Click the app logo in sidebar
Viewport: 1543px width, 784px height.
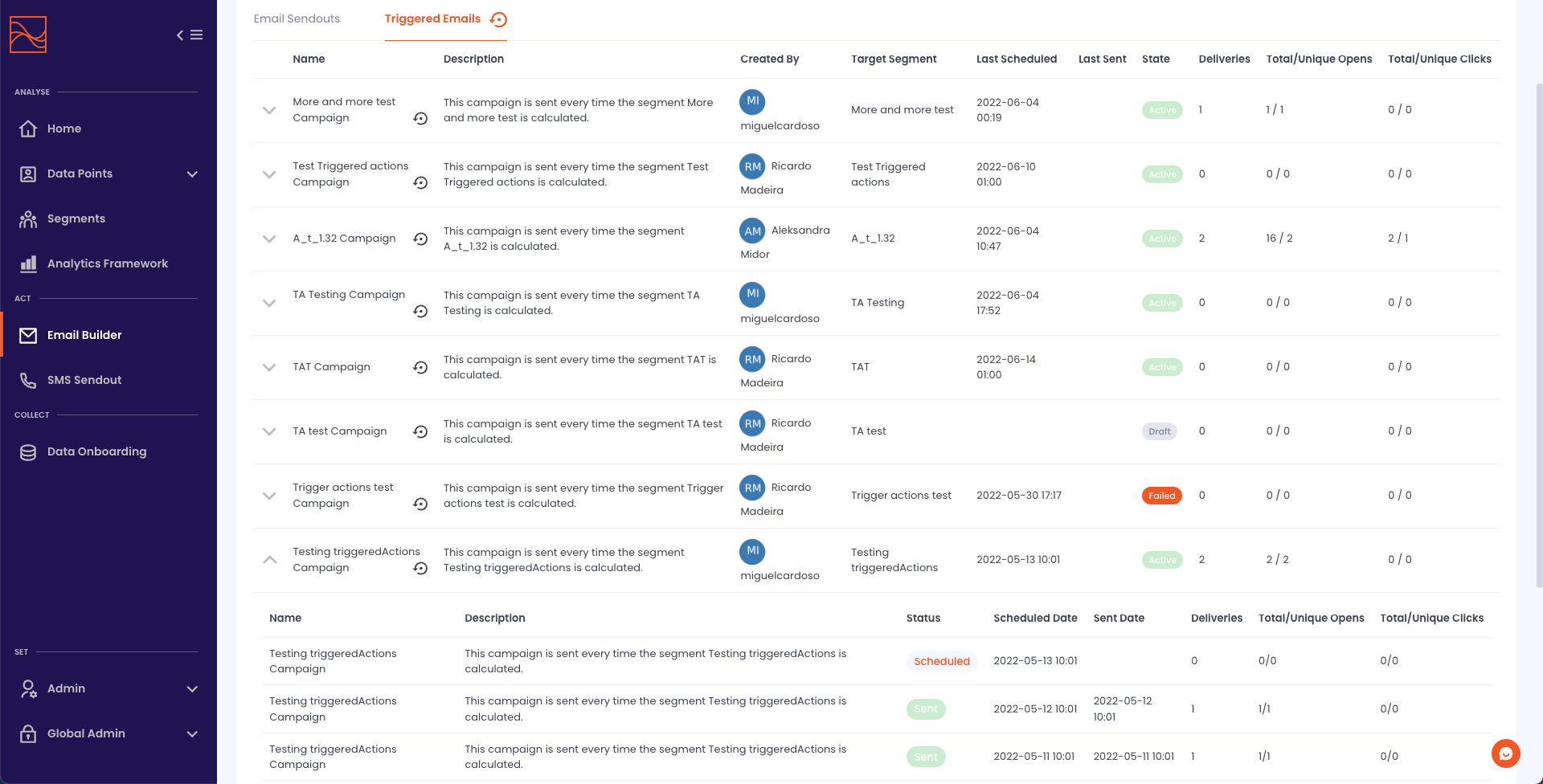pyautogui.click(x=28, y=35)
